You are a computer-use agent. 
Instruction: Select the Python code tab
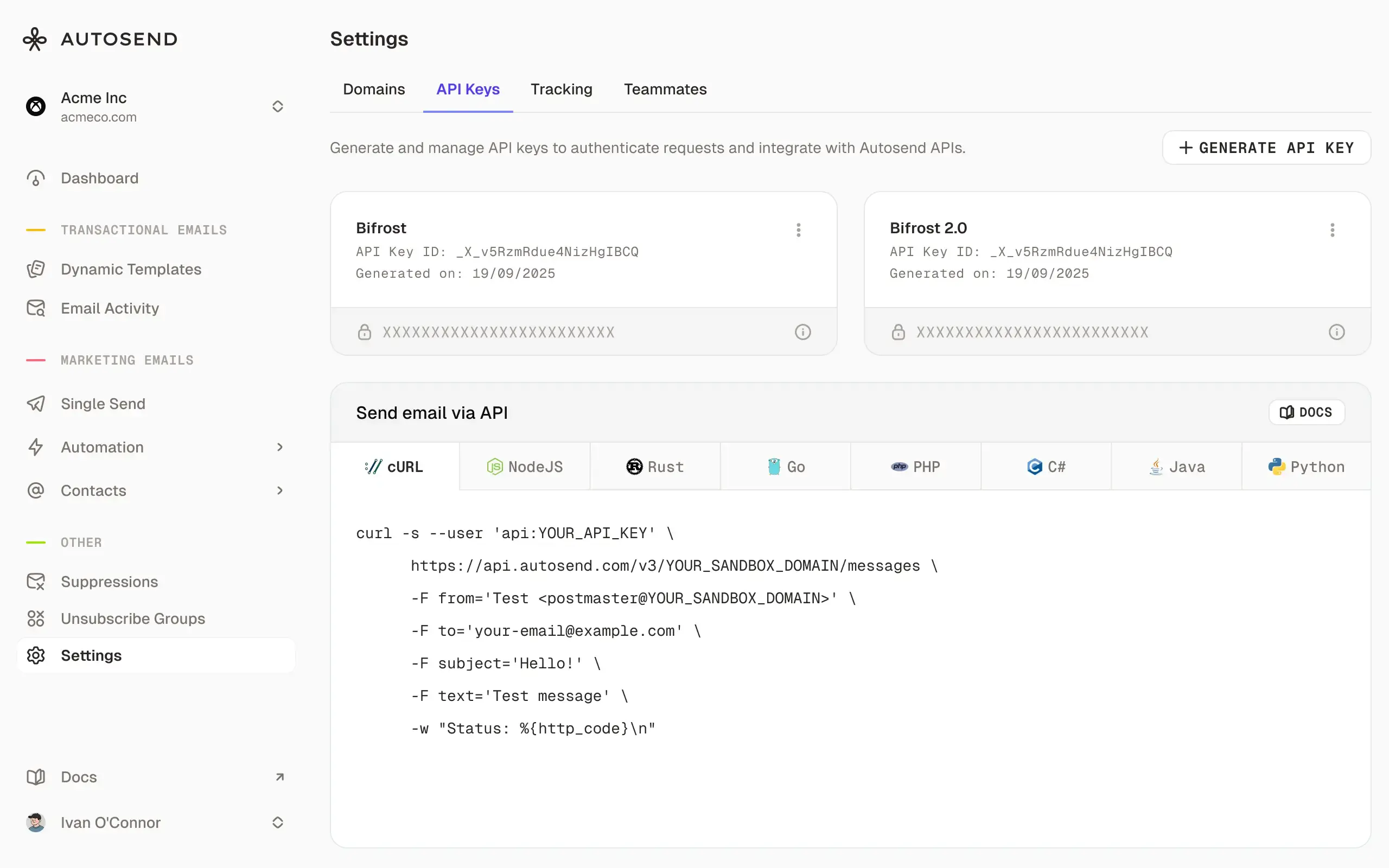click(1307, 467)
